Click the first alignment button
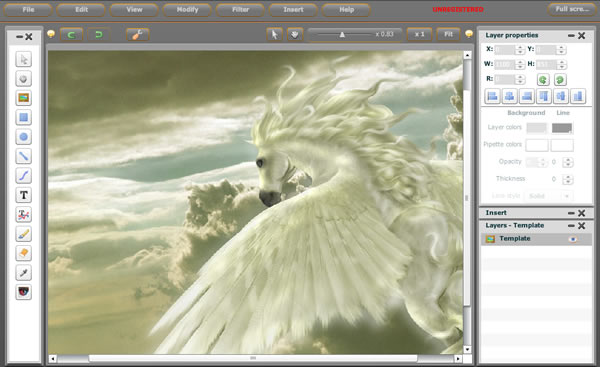The image size is (600, 367). tap(492, 96)
